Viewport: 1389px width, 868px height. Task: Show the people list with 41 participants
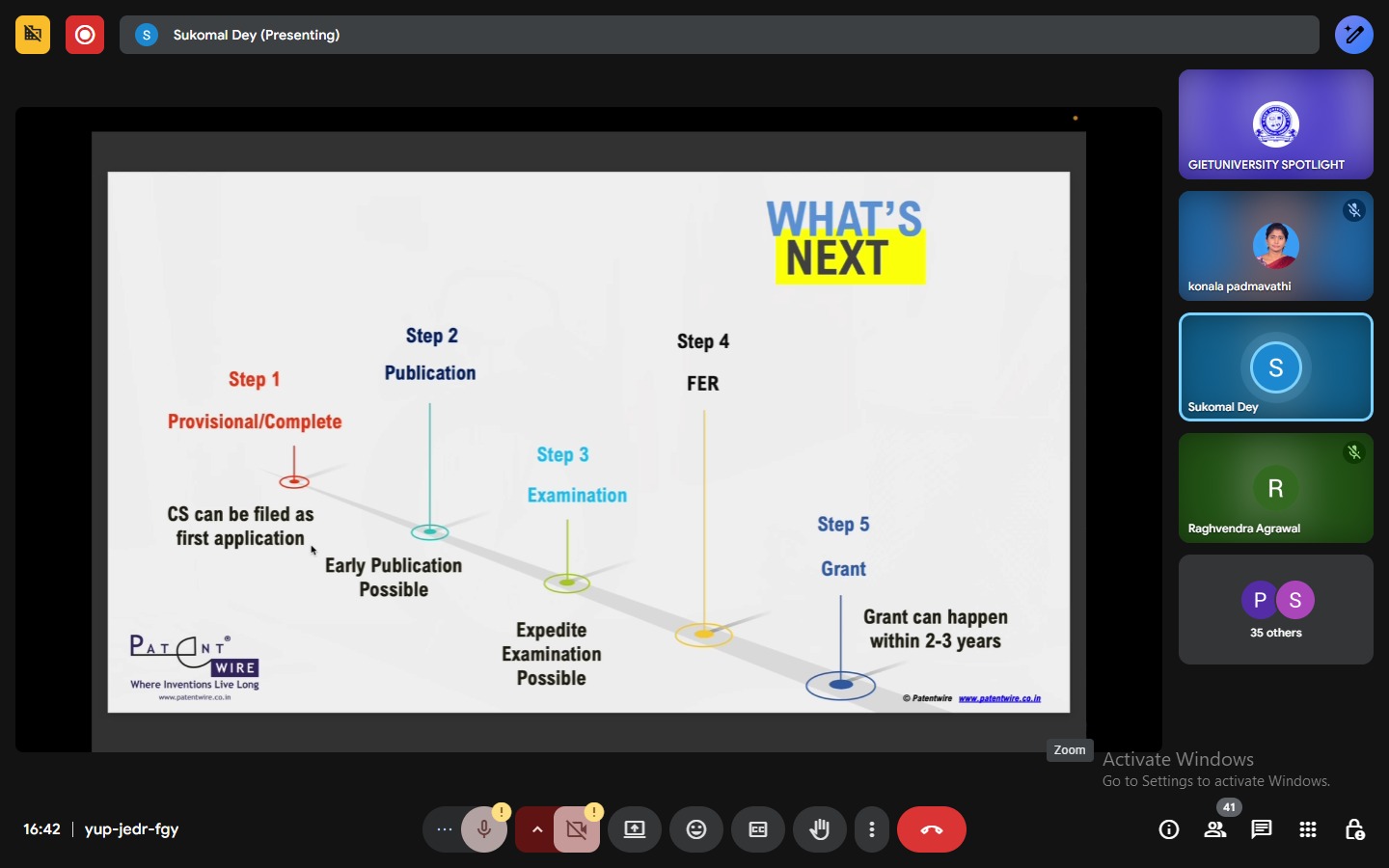(x=1215, y=829)
